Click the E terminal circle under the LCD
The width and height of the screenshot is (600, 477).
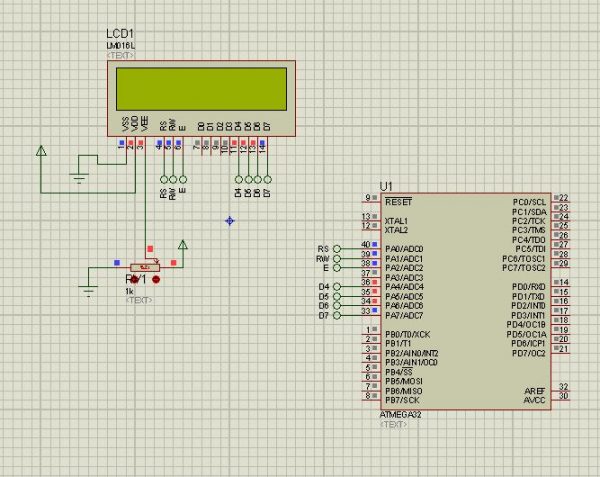pyautogui.click(x=183, y=179)
